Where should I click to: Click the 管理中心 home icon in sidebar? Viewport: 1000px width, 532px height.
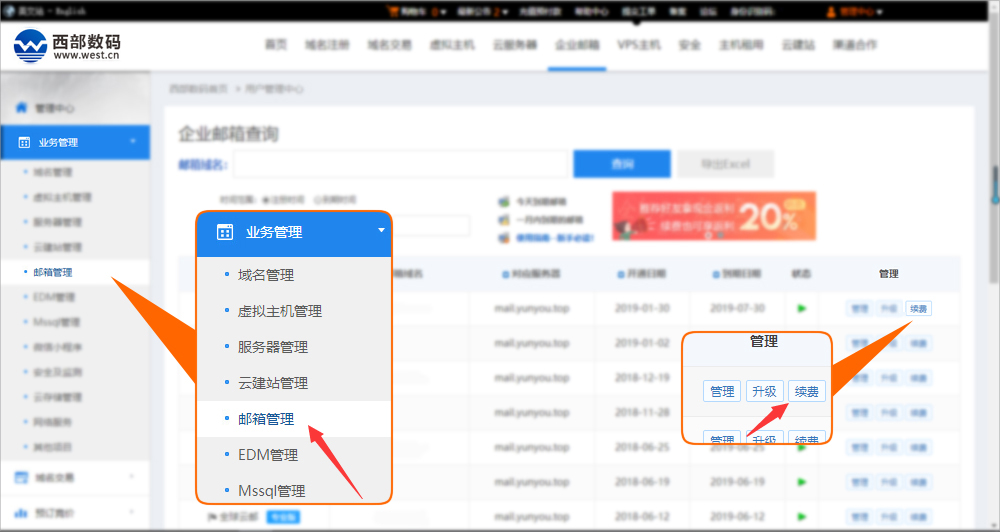pyautogui.click(x=21, y=108)
